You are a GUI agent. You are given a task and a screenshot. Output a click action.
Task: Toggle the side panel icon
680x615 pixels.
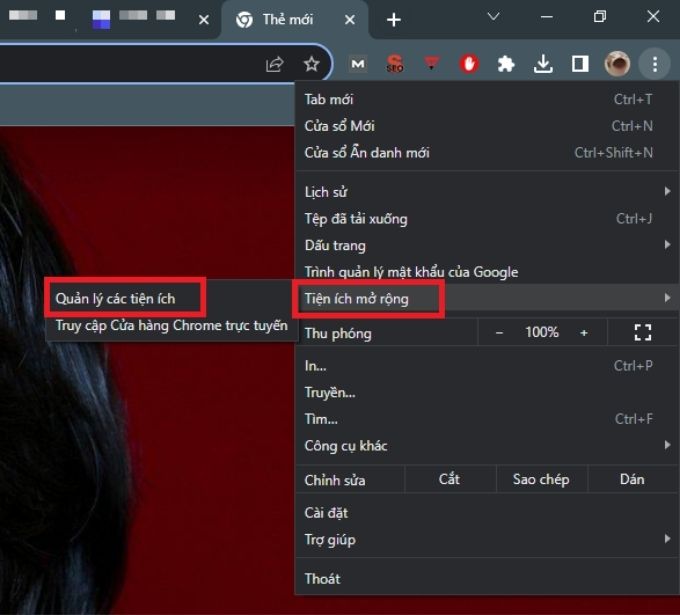coord(580,64)
